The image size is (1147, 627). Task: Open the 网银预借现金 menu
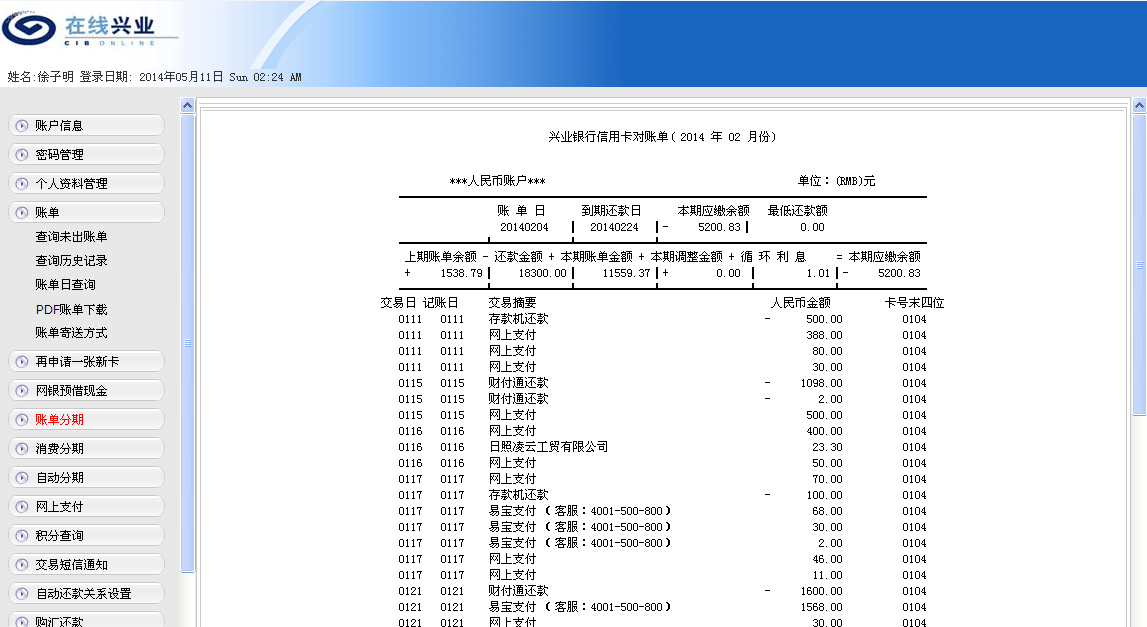pyautogui.click(x=86, y=391)
